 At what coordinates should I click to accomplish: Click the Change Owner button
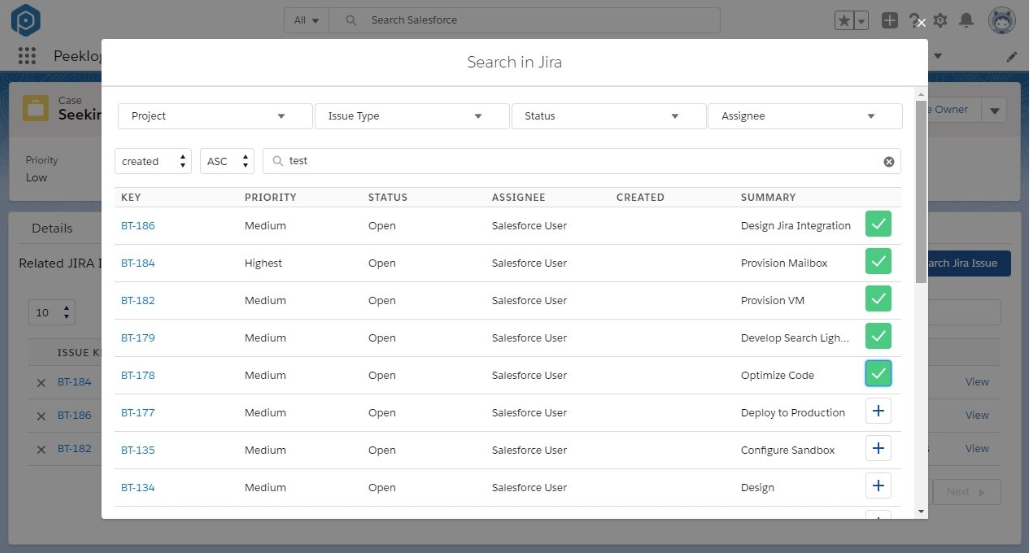(x=954, y=110)
